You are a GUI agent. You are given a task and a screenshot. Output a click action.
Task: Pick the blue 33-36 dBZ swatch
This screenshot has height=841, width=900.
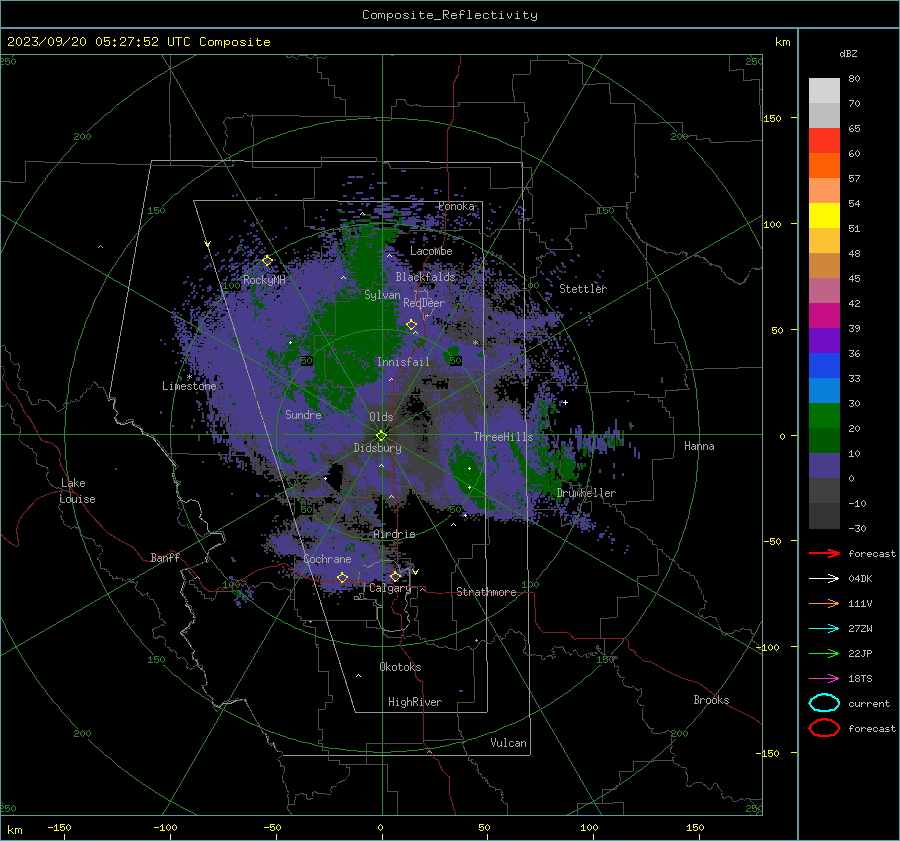coord(824,366)
